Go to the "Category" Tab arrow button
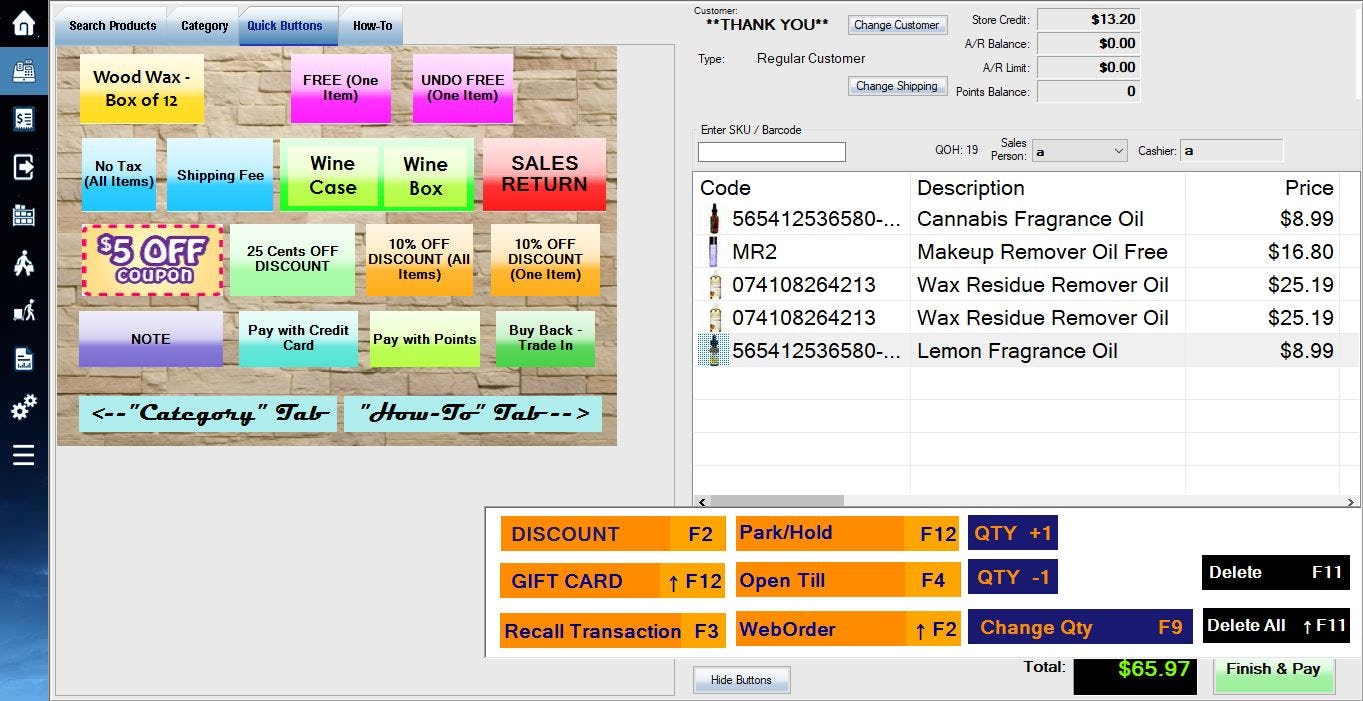1363x701 pixels. [207, 413]
